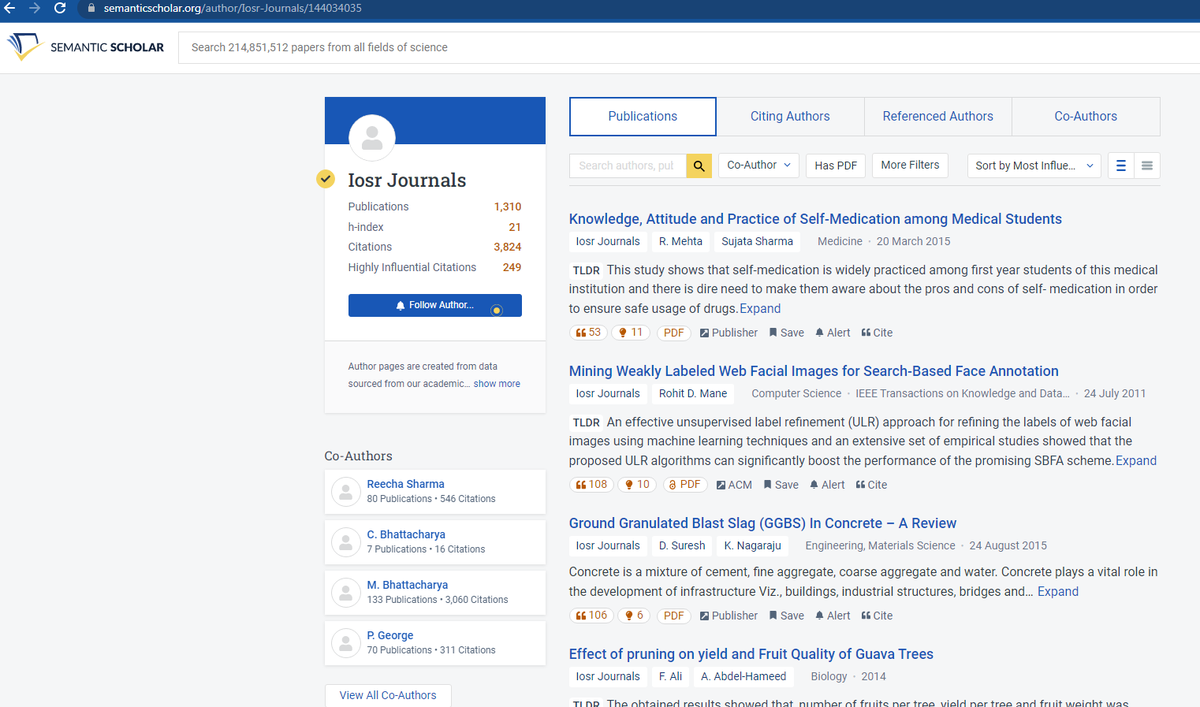Viewport: 1200px width, 707px height.
Task: Click author chip R. Mehta
Action: coord(680,241)
